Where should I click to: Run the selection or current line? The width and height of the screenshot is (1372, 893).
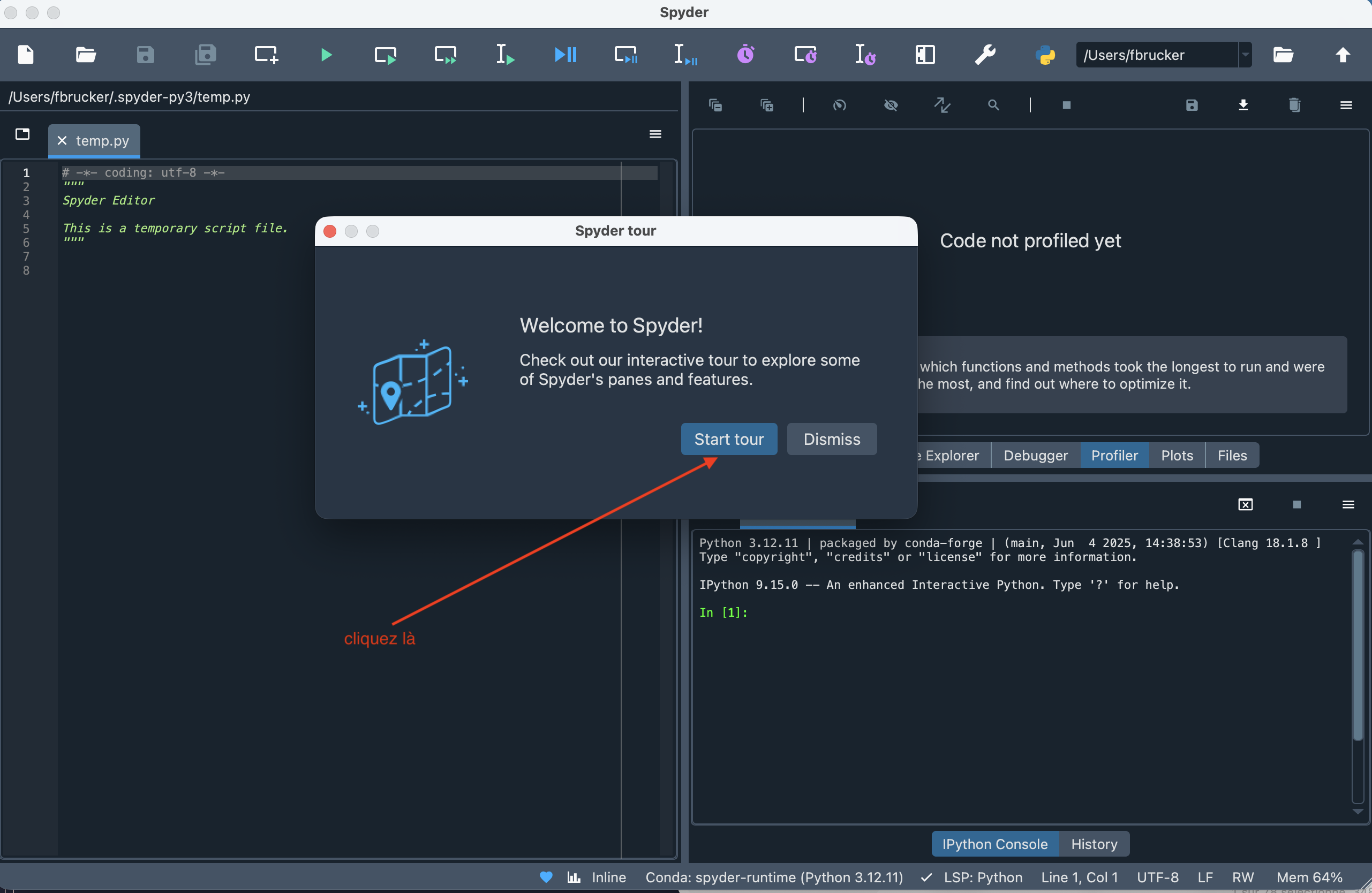505,55
